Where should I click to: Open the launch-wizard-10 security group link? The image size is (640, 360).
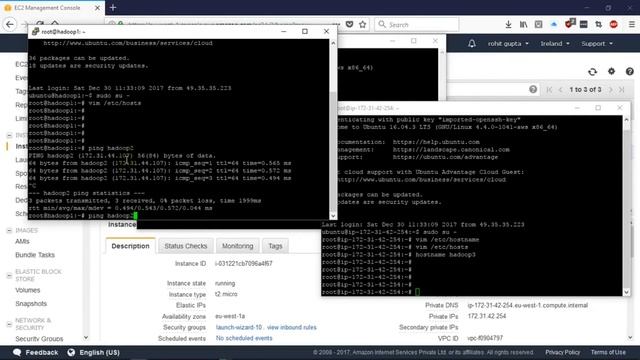coord(239,327)
